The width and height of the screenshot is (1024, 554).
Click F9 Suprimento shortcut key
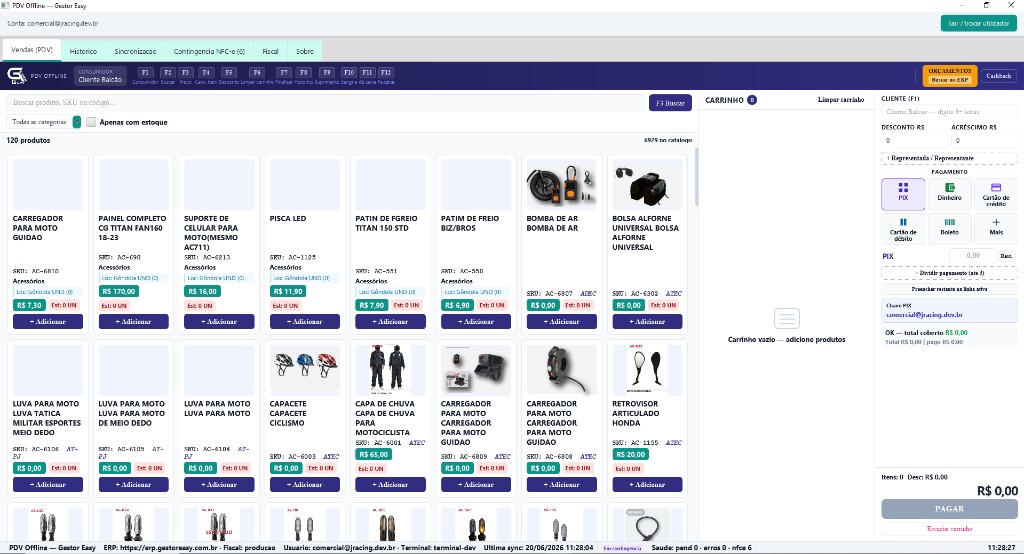[327, 73]
